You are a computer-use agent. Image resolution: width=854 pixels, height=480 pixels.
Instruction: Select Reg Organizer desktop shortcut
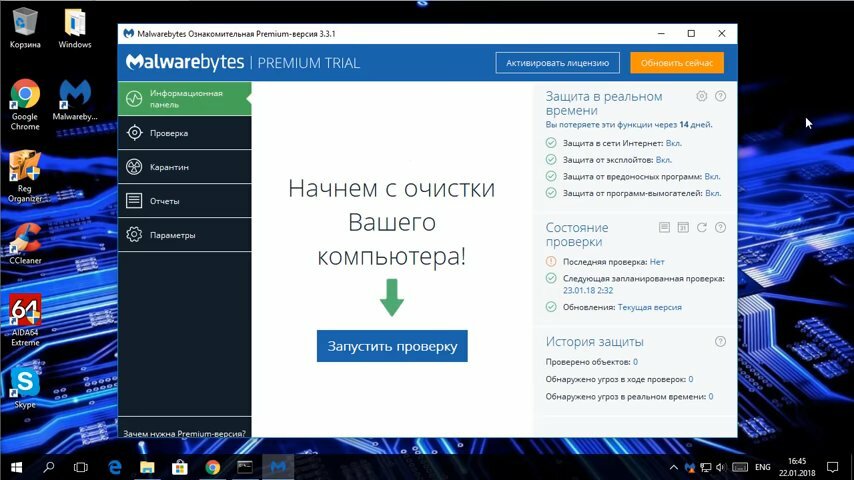pyautogui.click(x=25, y=177)
